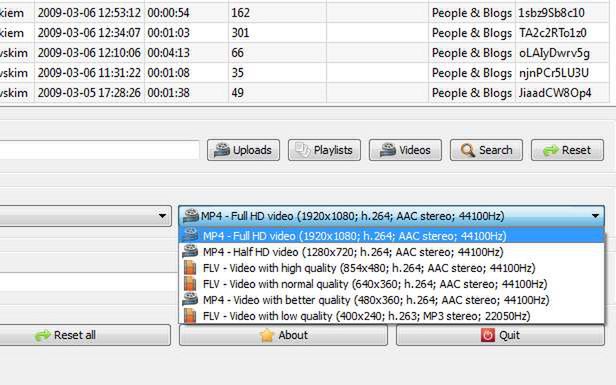This screenshot has width=616, height=385.
Task: Select table cell with video ID 1sbz9Sb8c10
Action: click(x=562, y=13)
